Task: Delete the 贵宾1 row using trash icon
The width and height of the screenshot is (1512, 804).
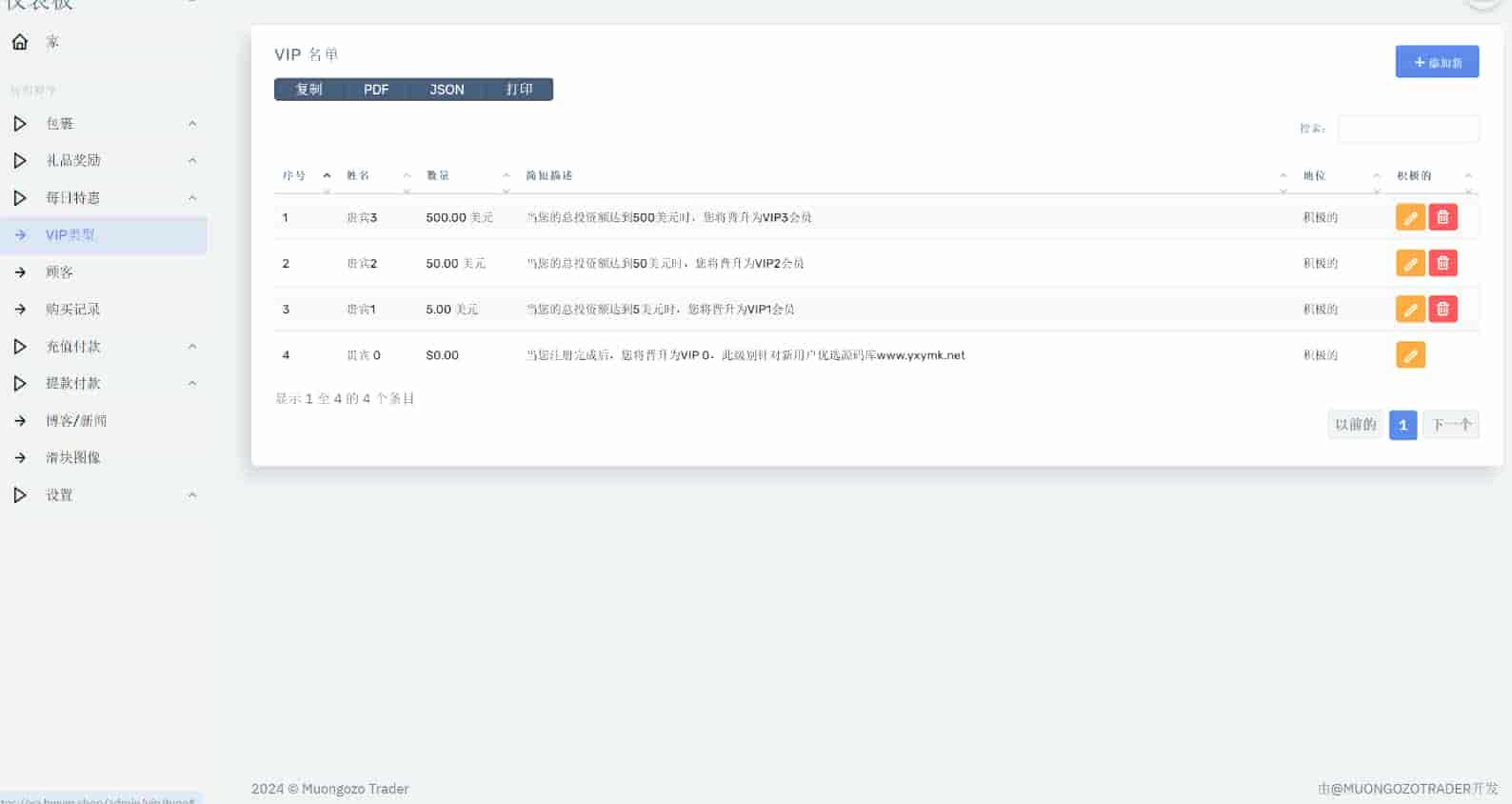Action: coord(1442,309)
